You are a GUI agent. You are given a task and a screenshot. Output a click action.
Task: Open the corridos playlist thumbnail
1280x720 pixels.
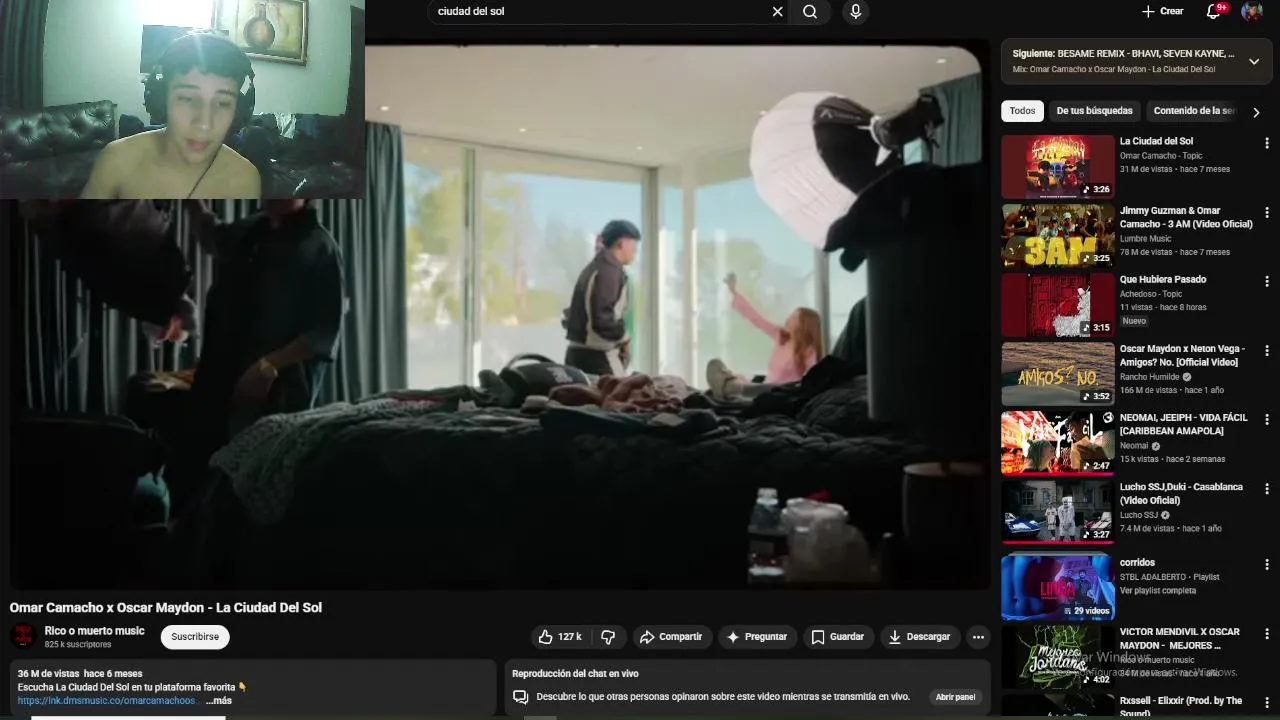click(x=1057, y=586)
